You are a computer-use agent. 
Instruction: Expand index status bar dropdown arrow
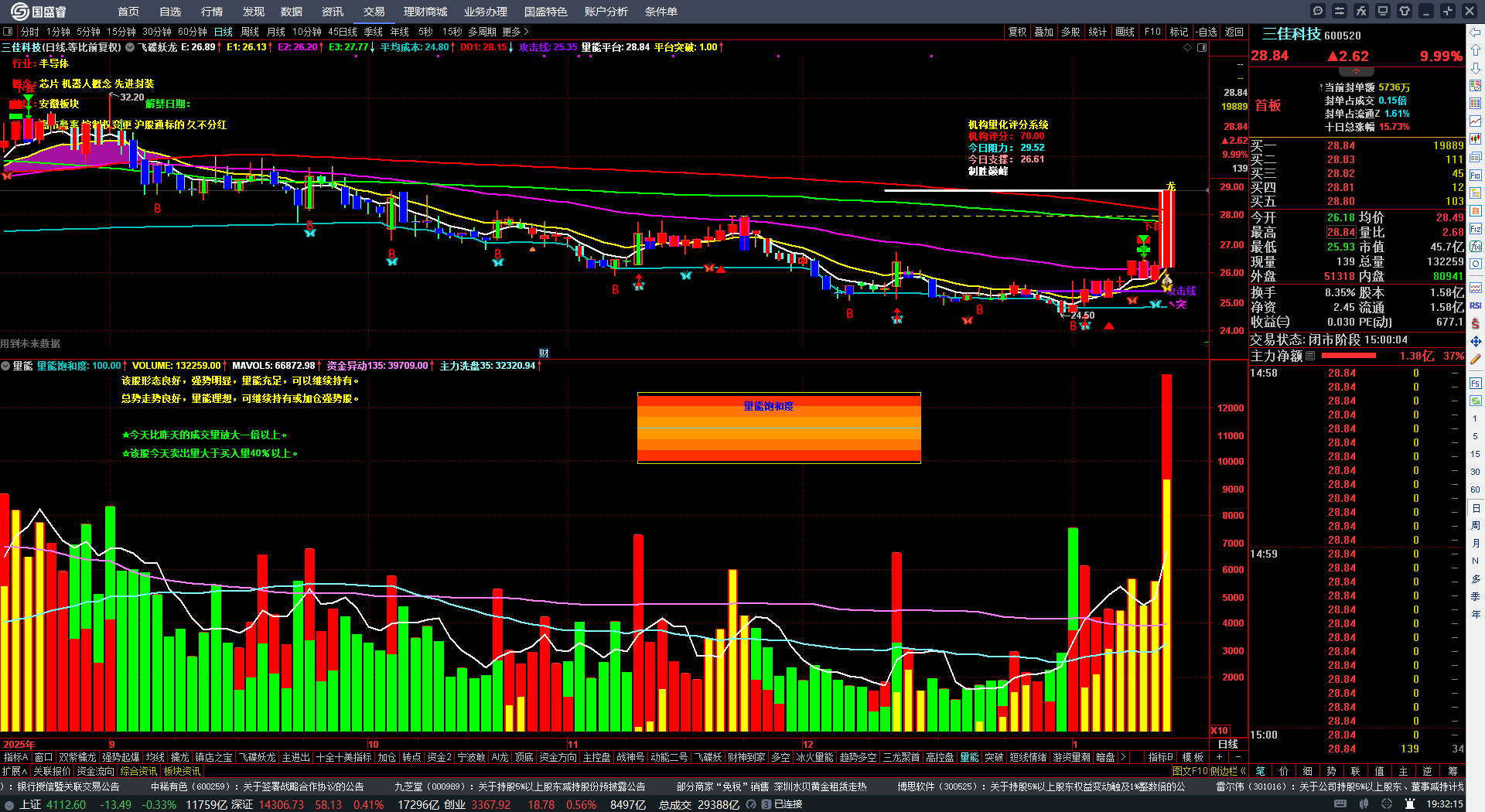(9, 804)
